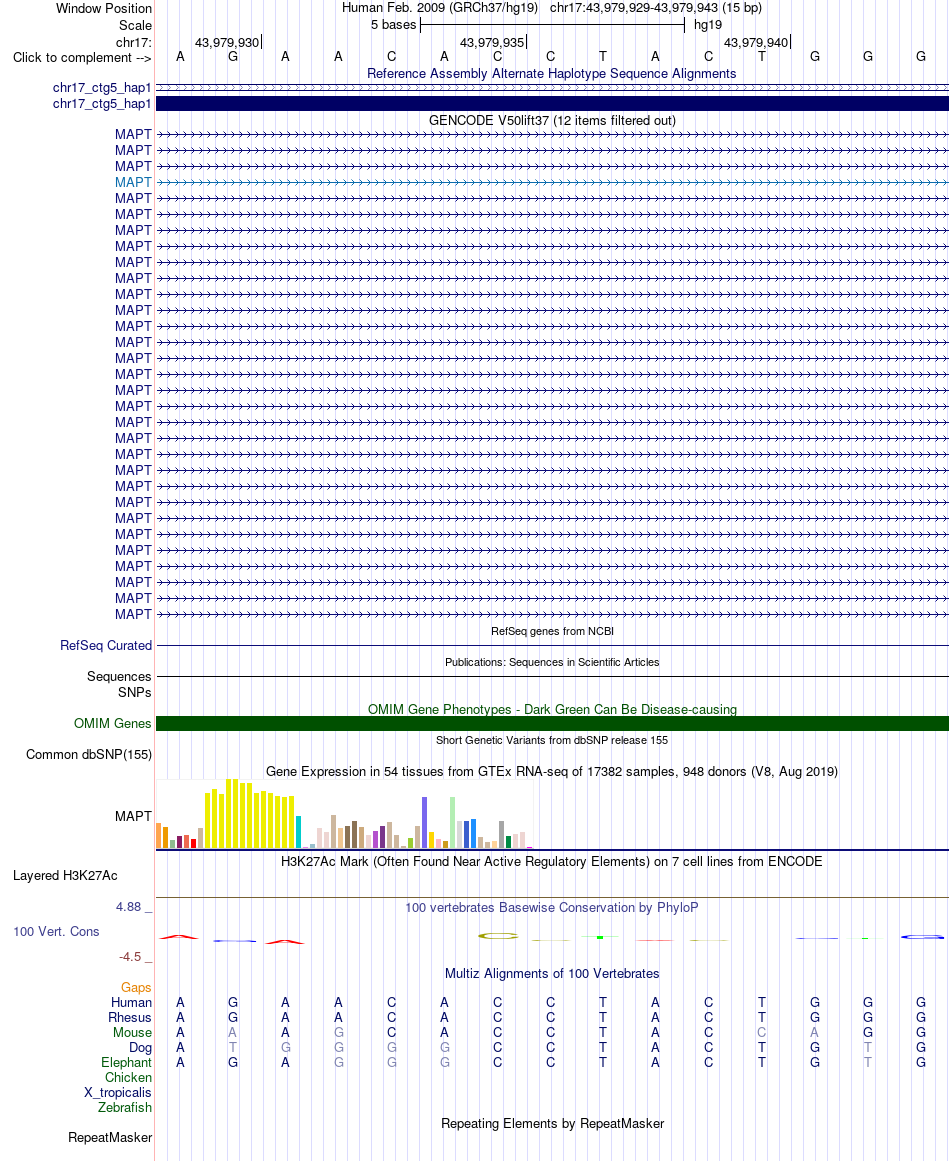The image size is (950, 1161).
Task: Click the 43,979,935 ruler position marker
Action: pos(492,42)
